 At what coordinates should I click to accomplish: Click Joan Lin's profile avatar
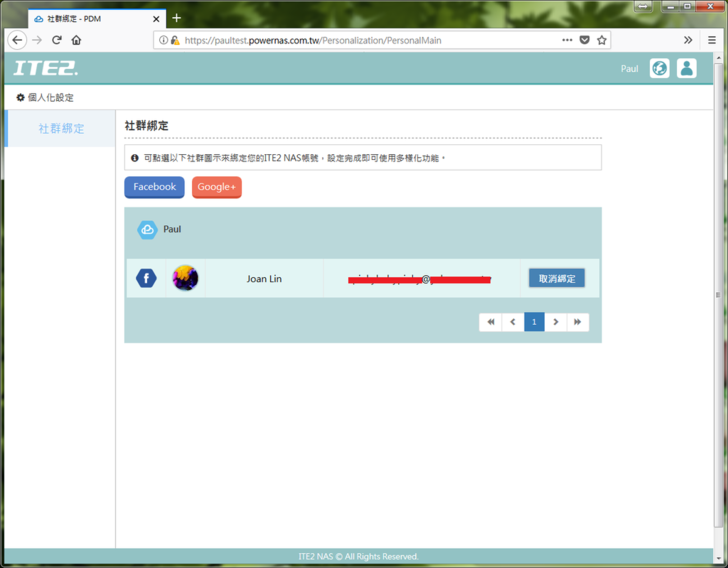coord(185,278)
